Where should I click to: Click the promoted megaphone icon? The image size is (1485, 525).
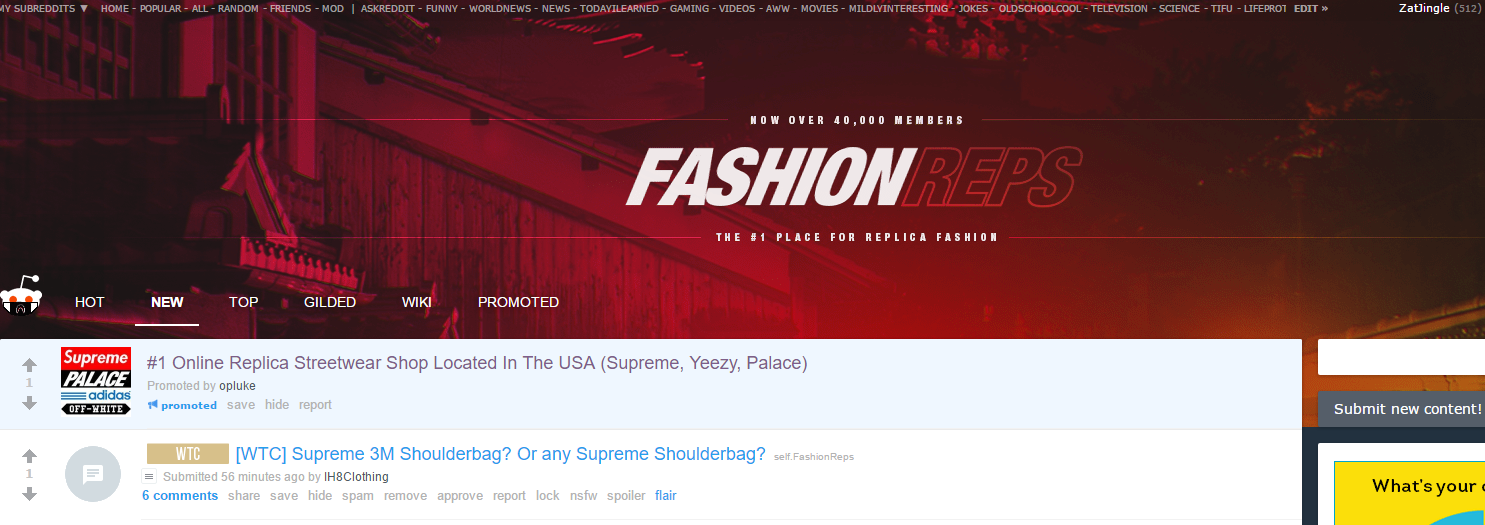point(153,405)
